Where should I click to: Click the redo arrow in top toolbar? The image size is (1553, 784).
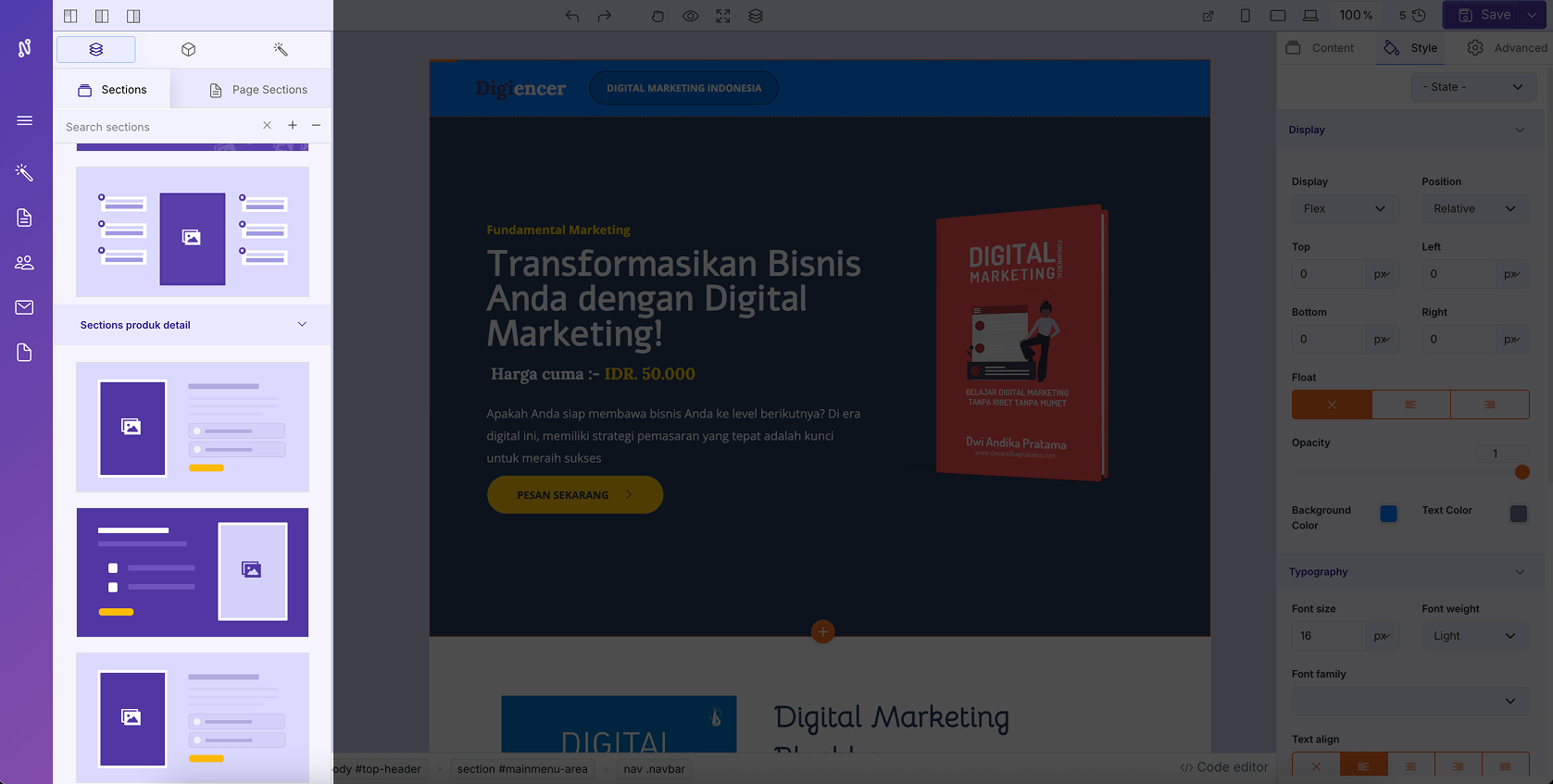[605, 16]
